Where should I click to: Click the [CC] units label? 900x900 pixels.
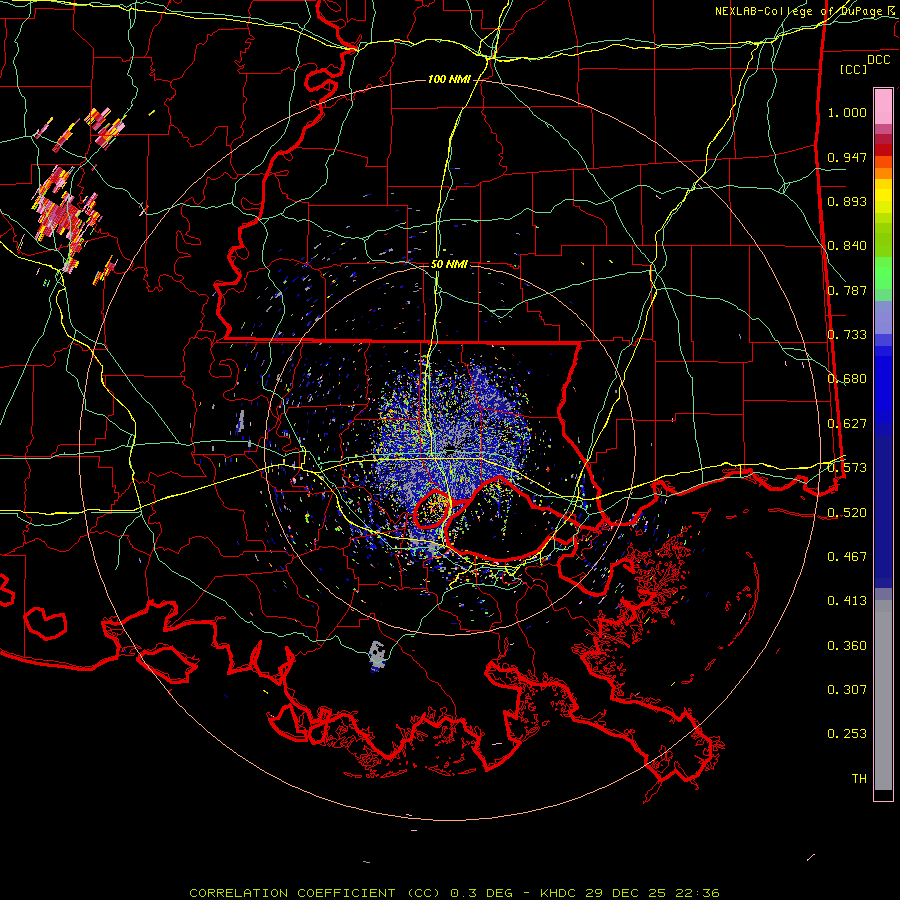point(854,69)
